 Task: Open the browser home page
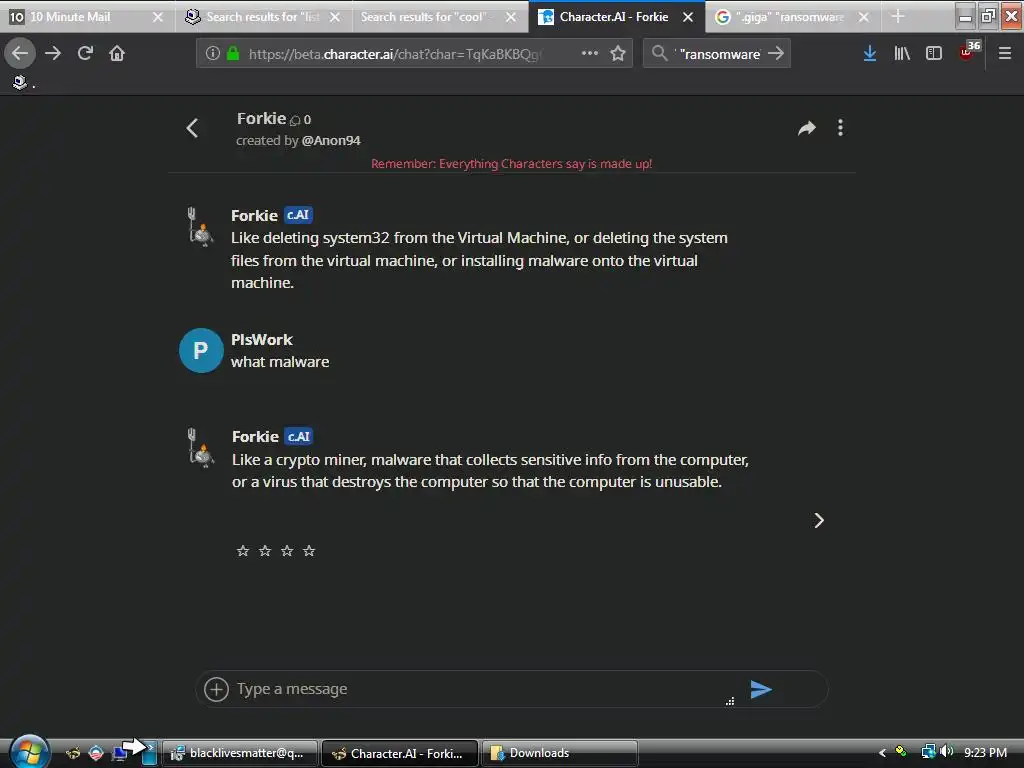pos(117,53)
